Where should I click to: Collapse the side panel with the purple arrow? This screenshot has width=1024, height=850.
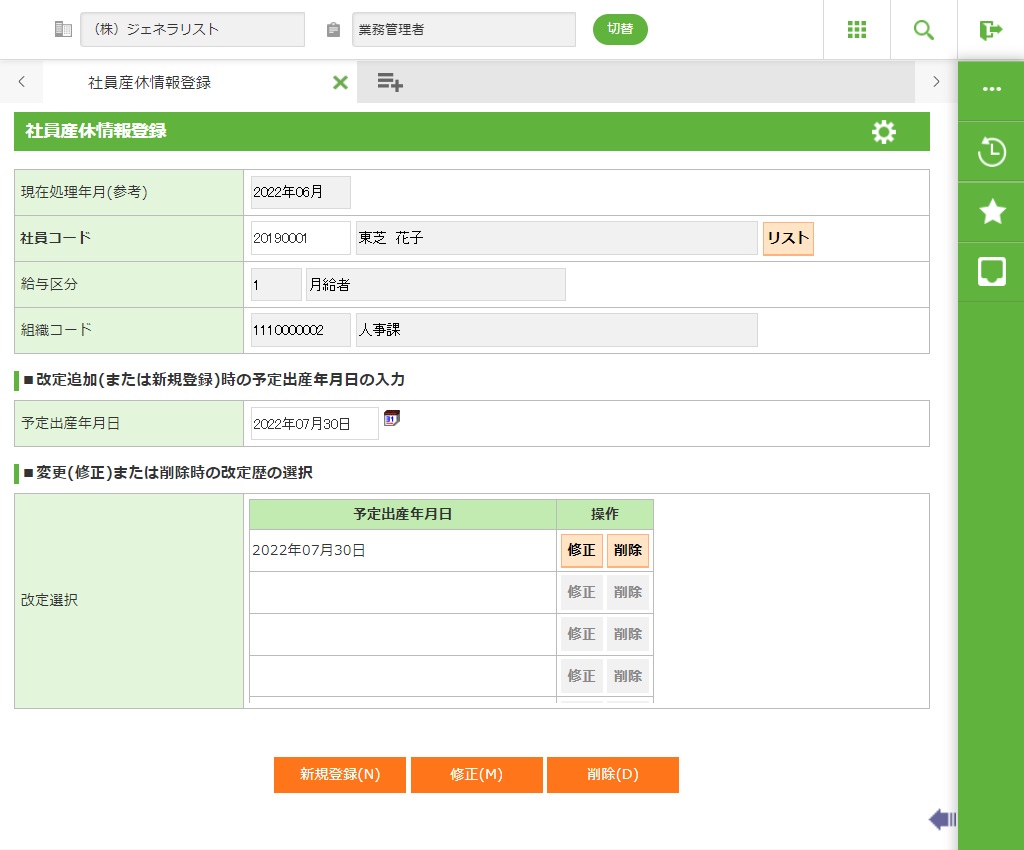click(942, 820)
